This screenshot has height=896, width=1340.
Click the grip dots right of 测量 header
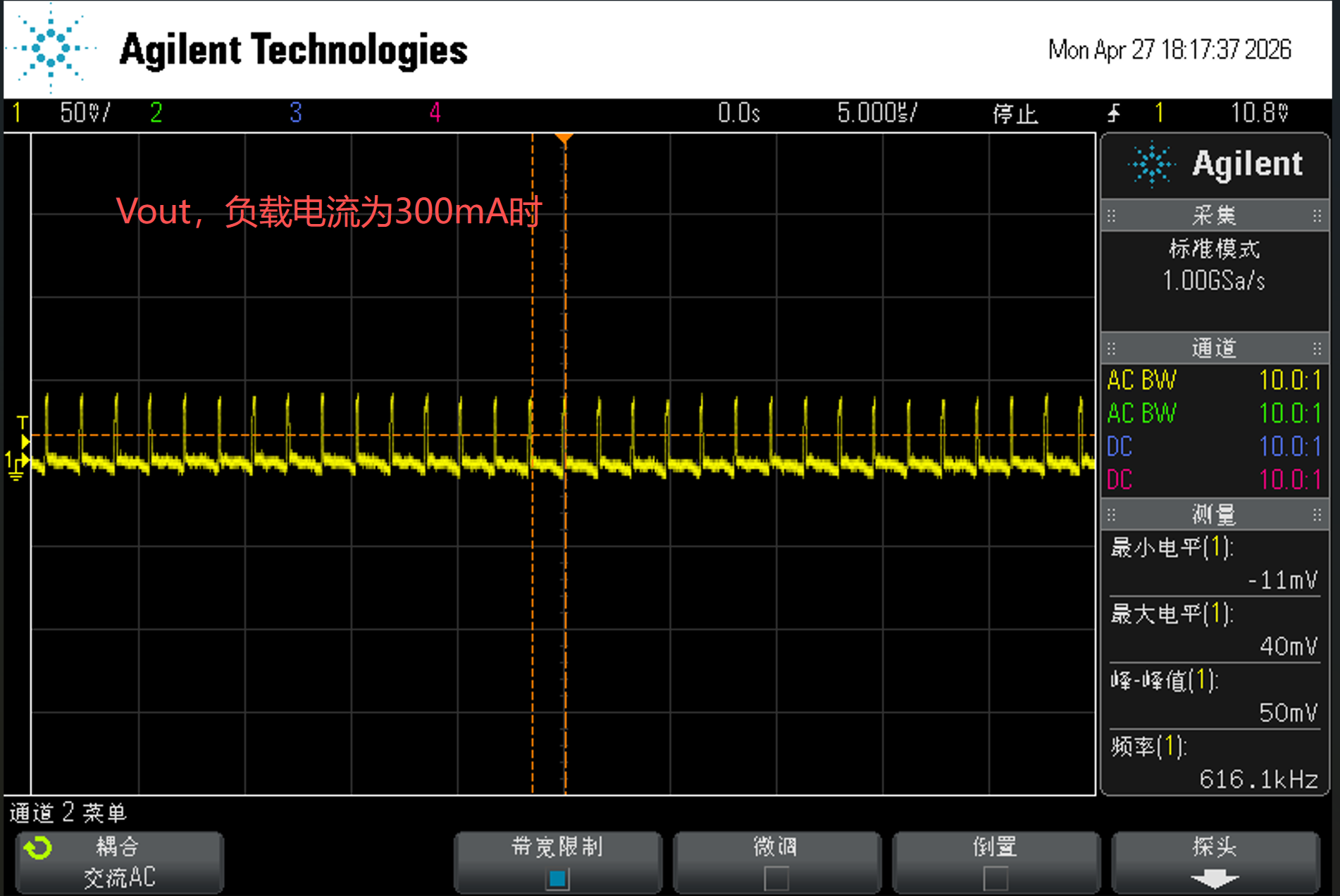(1317, 515)
